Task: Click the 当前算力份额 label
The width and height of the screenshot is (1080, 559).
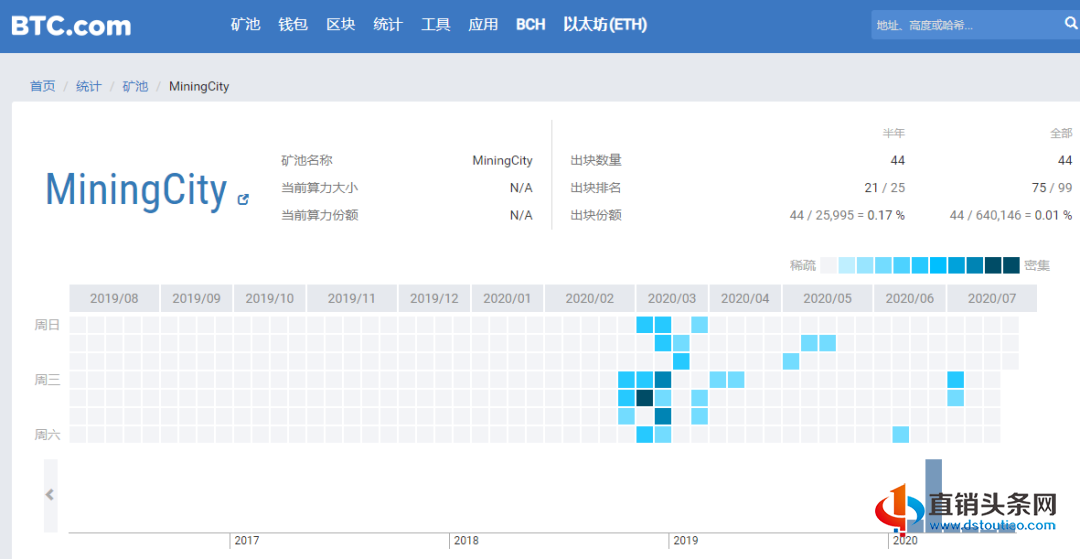Action: pyautogui.click(x=320, y=215)
